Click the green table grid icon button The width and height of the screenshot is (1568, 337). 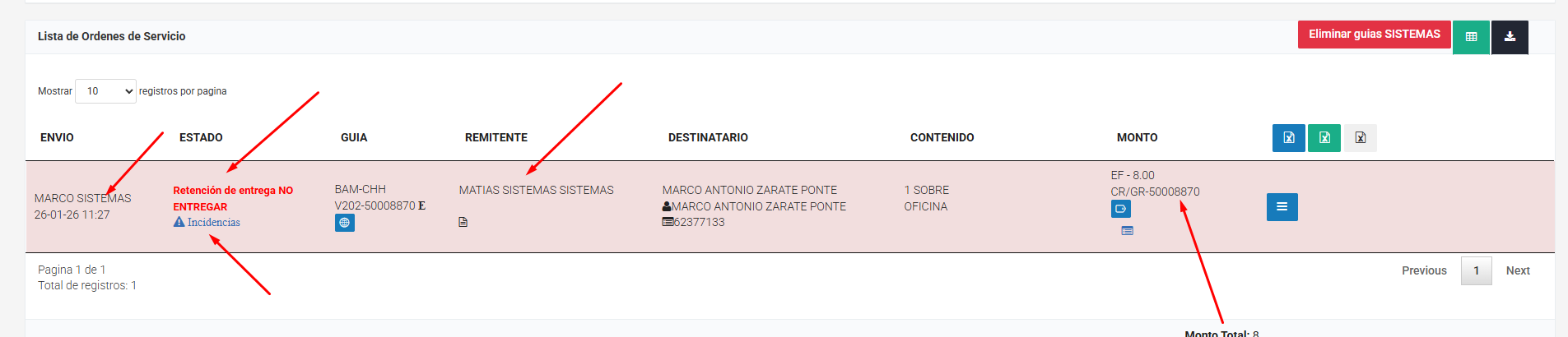point(1471,37)
